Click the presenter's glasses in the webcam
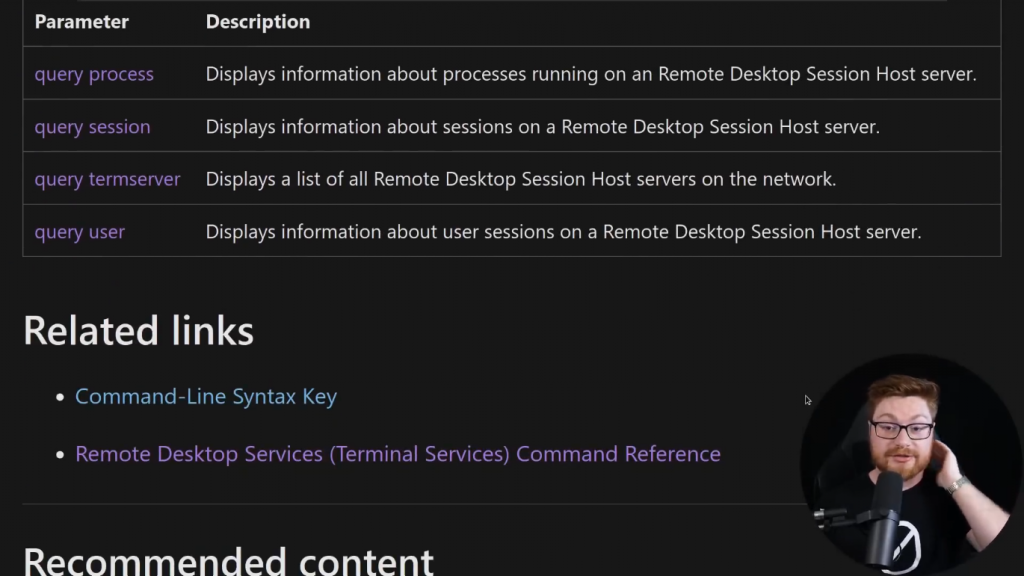The width and height of the screenshot is (1024, 576). click(901, 430)
